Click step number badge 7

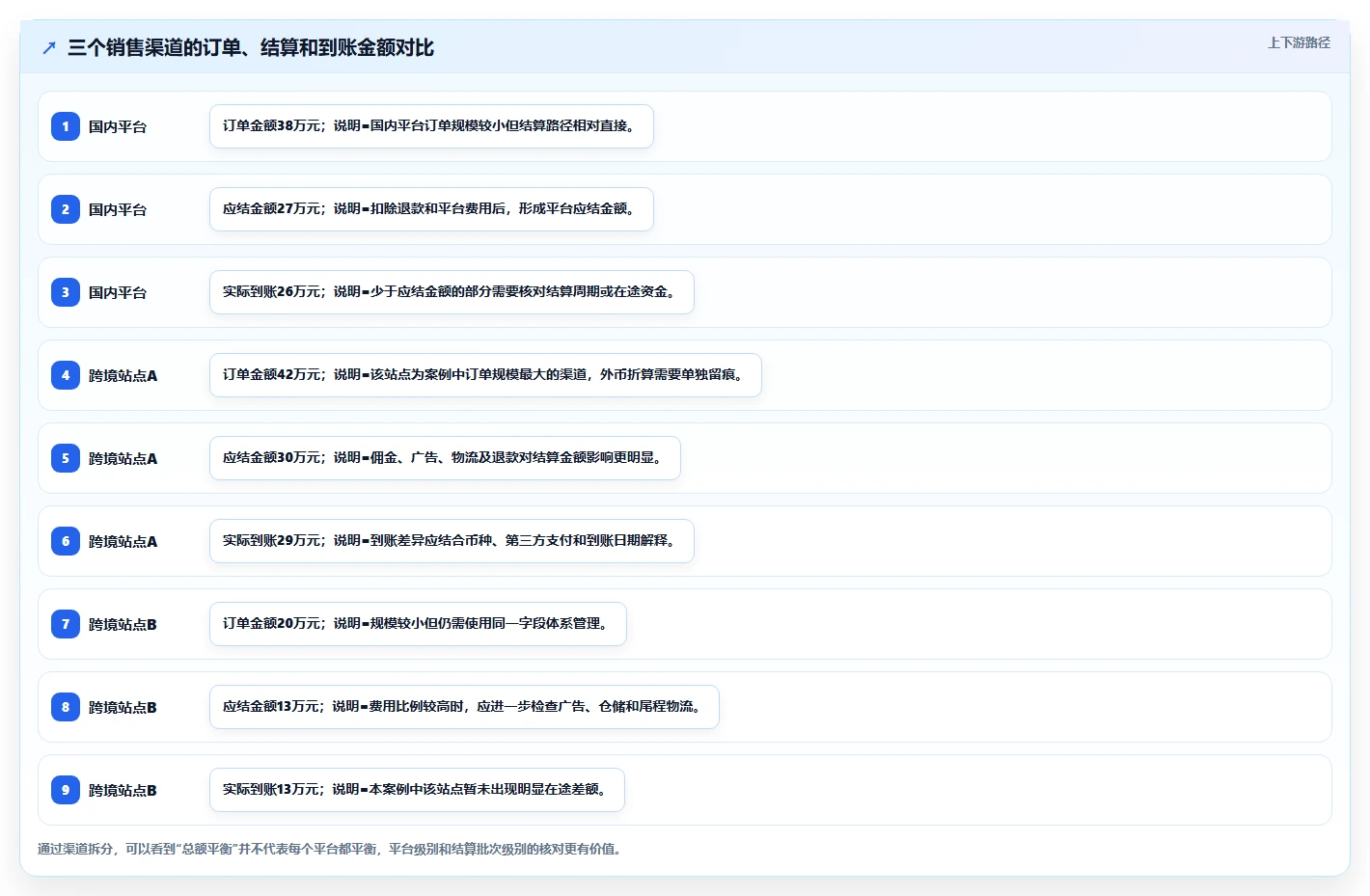(66, 624)
